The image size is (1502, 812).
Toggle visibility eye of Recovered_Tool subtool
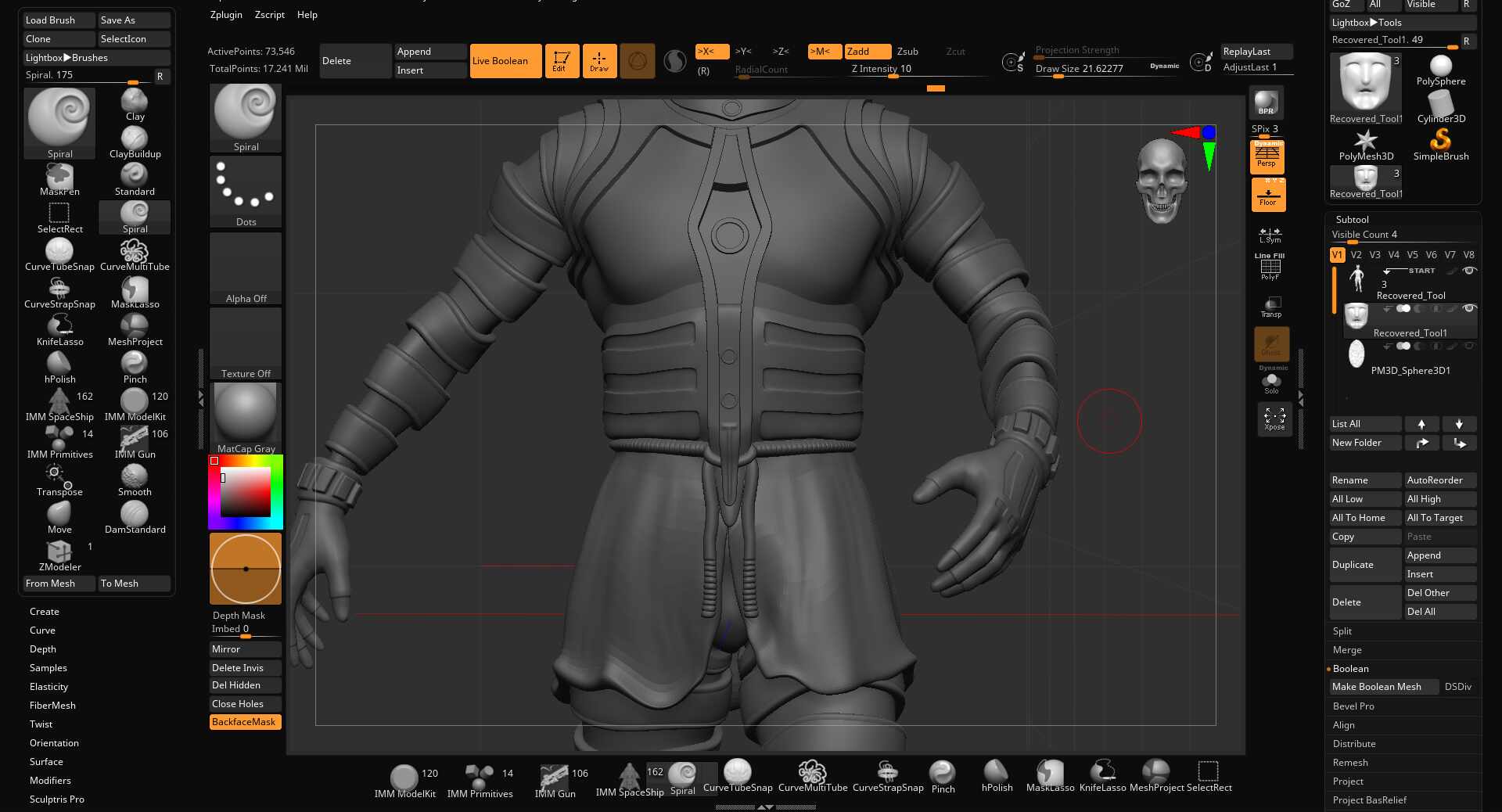[x=1469, y=271]
